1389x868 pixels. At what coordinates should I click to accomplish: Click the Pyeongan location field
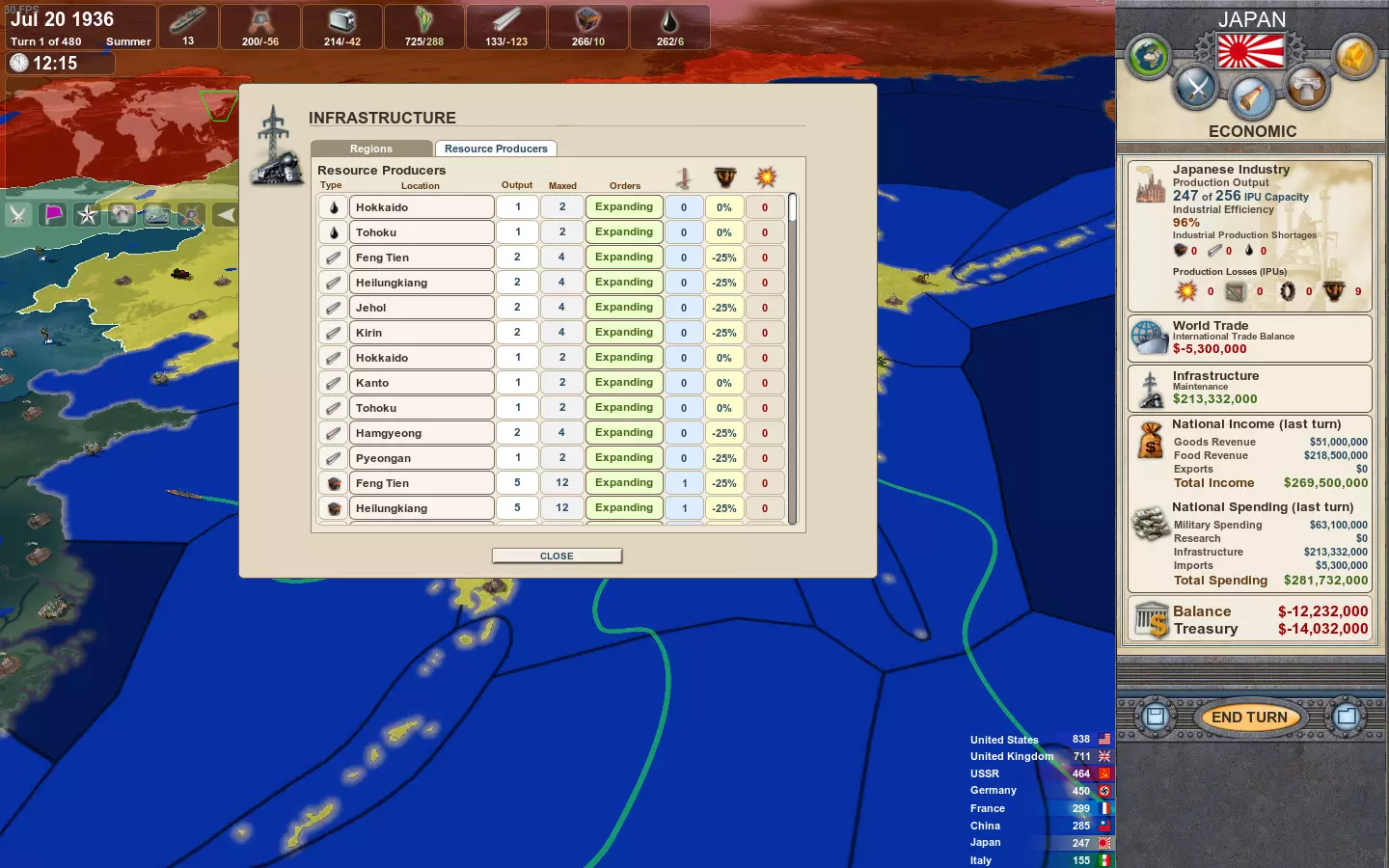[422, 458]
